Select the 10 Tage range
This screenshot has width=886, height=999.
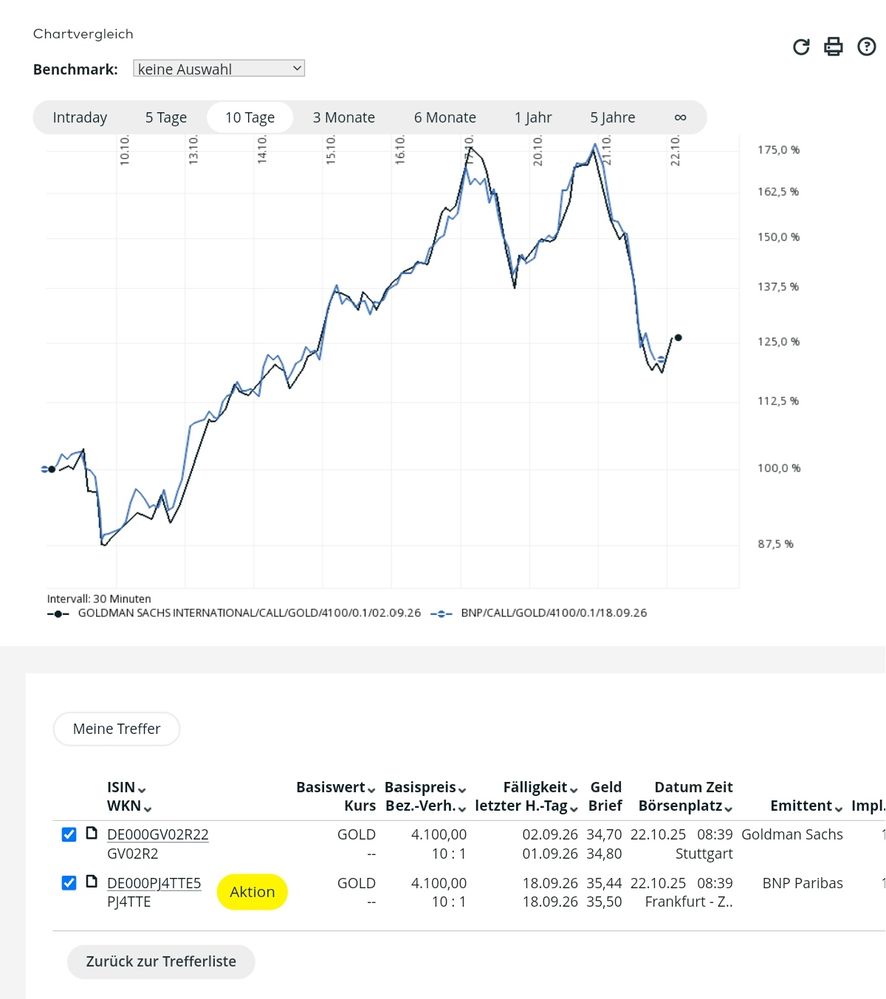(x=250, y=117)
